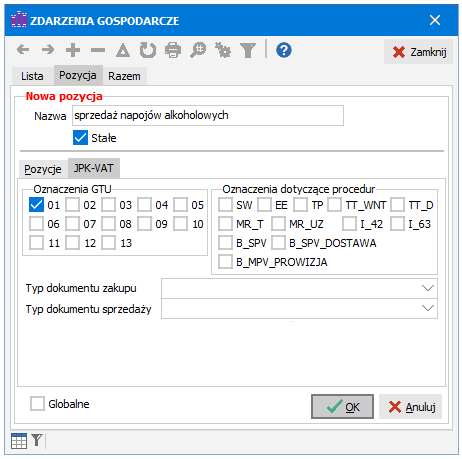Open help with blue question mark

(x=284, y=50)
